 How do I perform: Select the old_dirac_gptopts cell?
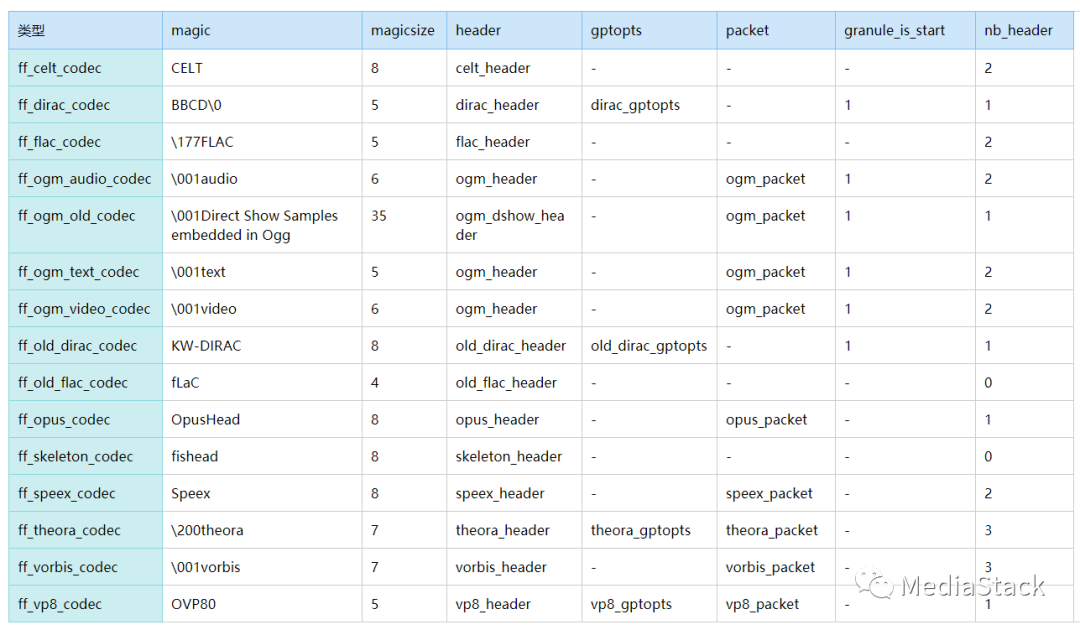pos(648,346)
